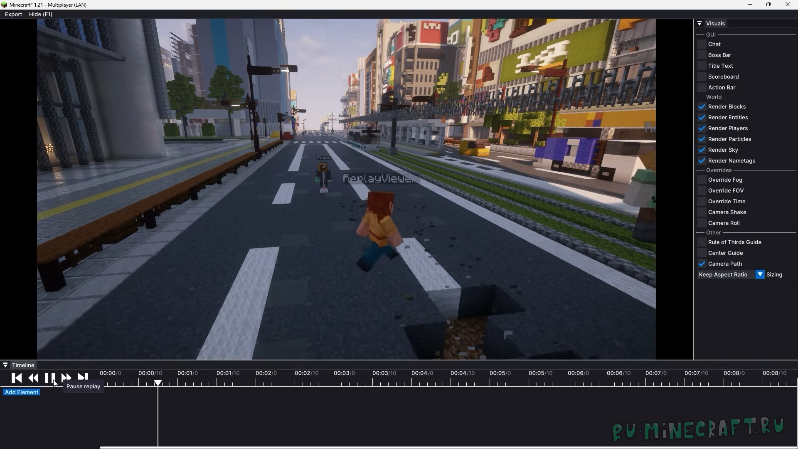The height and width of the screenshot is (449, 798).
Task: Open the Keep Aspect Ratio sizing dropdown
Action: pos(731,275)
